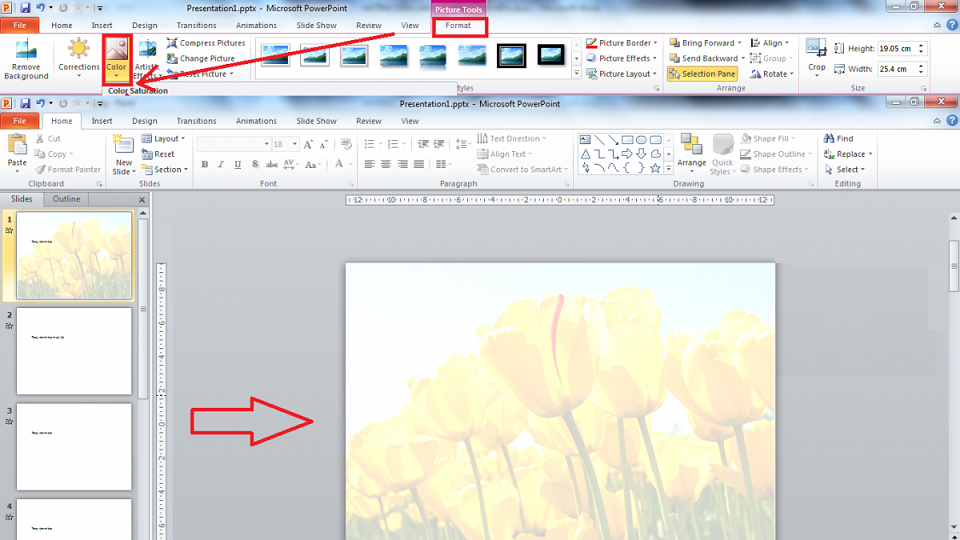960x540 pixels.
Task: Toggle Strikethrough formatting
Action: [272, 164]
